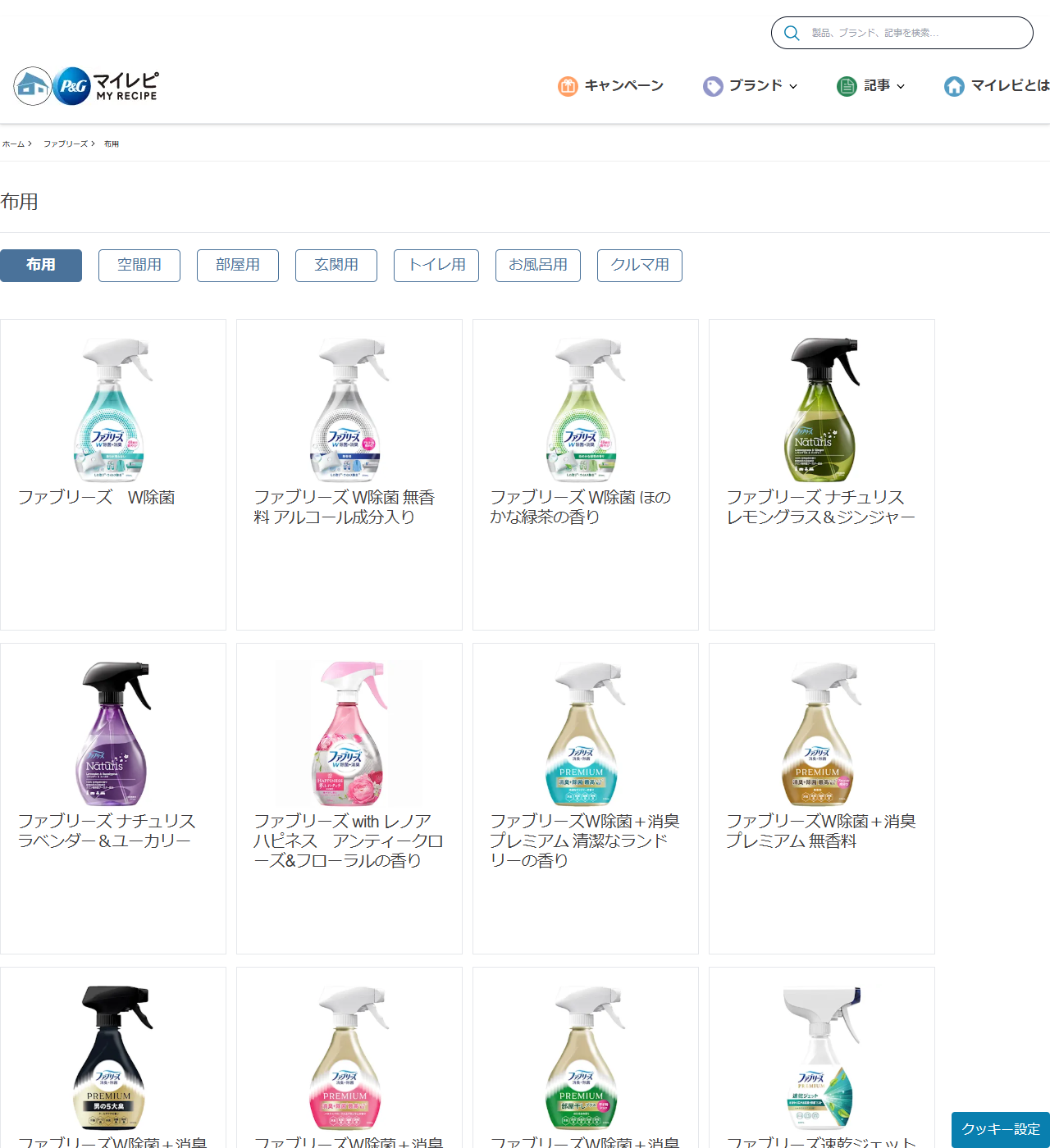Image resolution: width=1050 pixels, height=1148 pixels.
Task: Open W除菌 無香料 アルコール成分入り product image
Action: tap(349, 410)
